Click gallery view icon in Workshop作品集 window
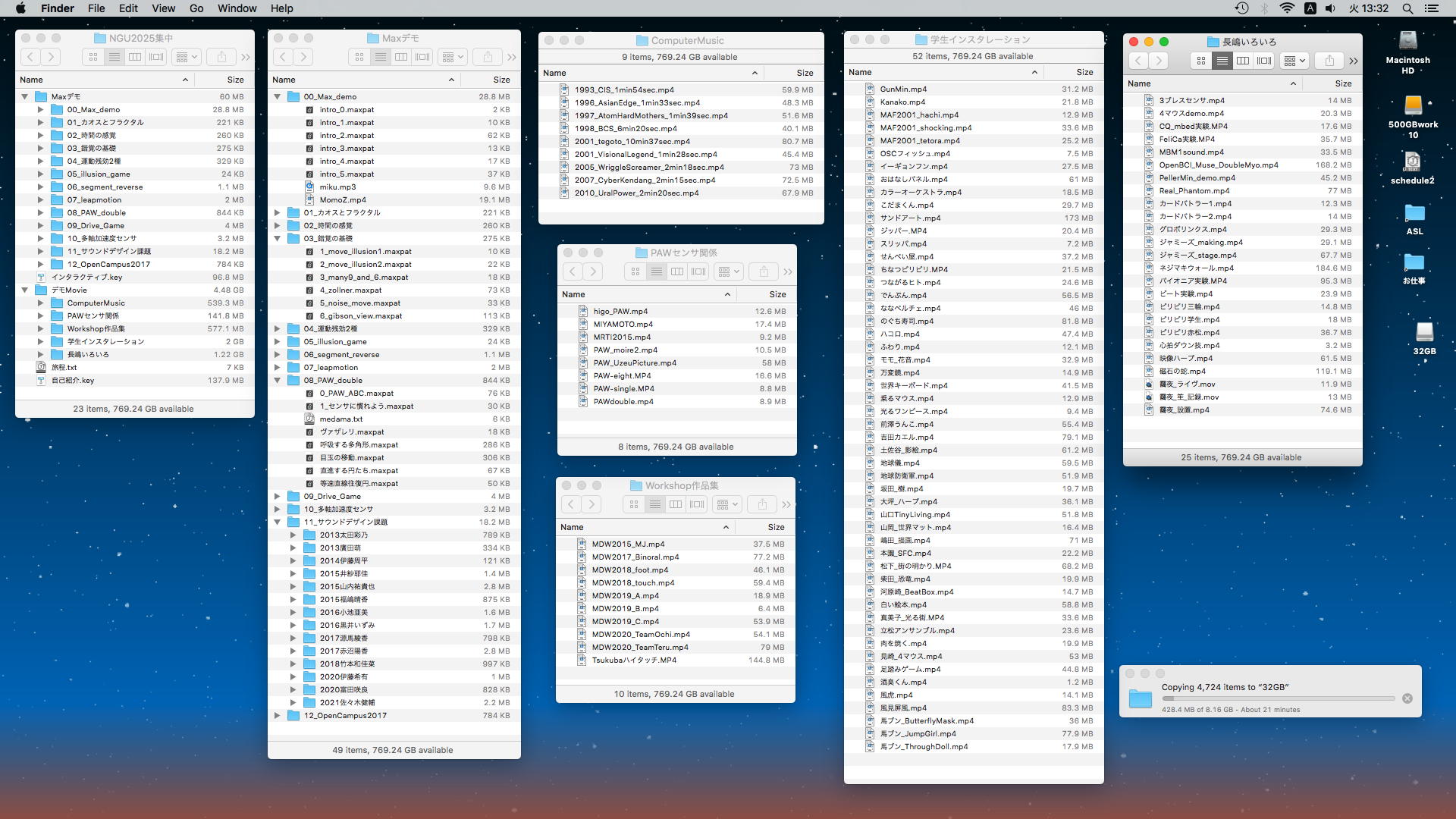The width and height of the screenshot is (1456, 819). (x=697, y=504)
